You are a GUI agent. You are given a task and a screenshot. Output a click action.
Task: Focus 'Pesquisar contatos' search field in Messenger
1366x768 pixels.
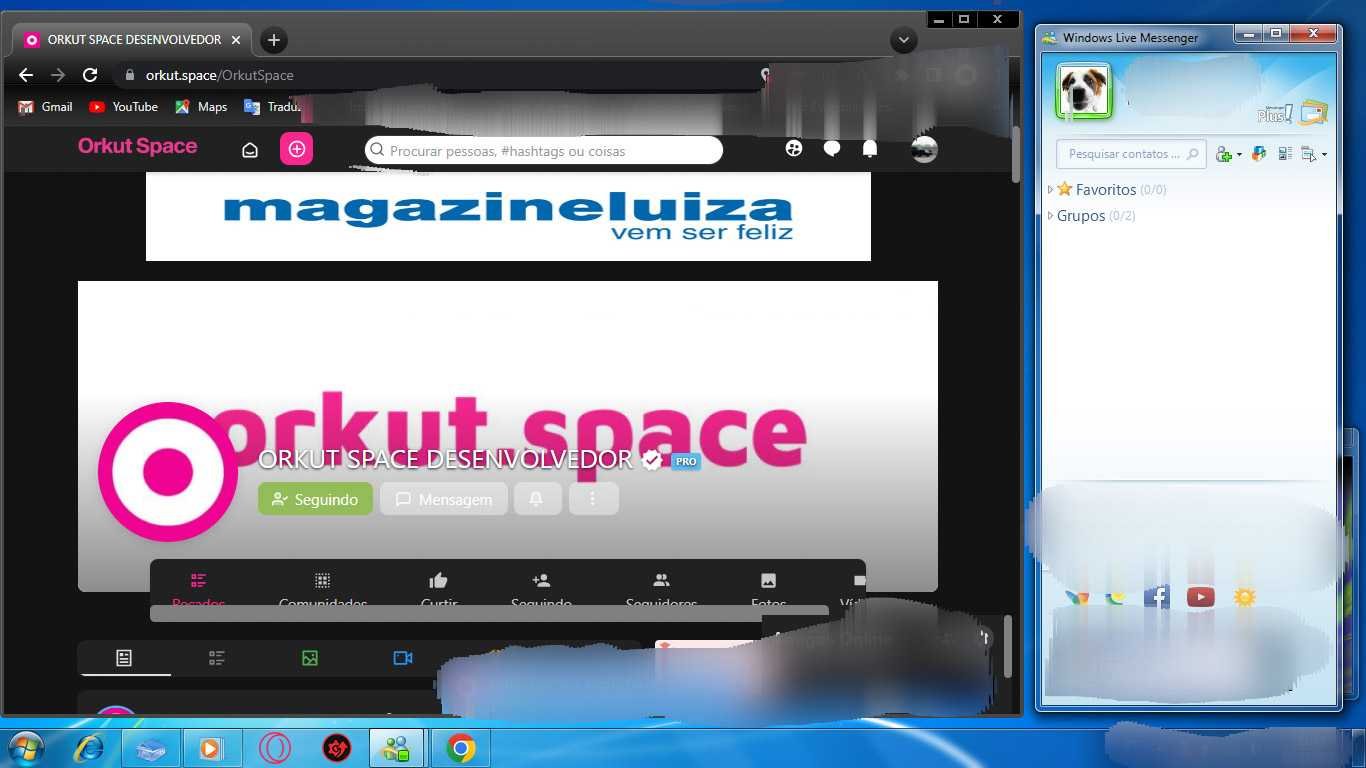1131,154
